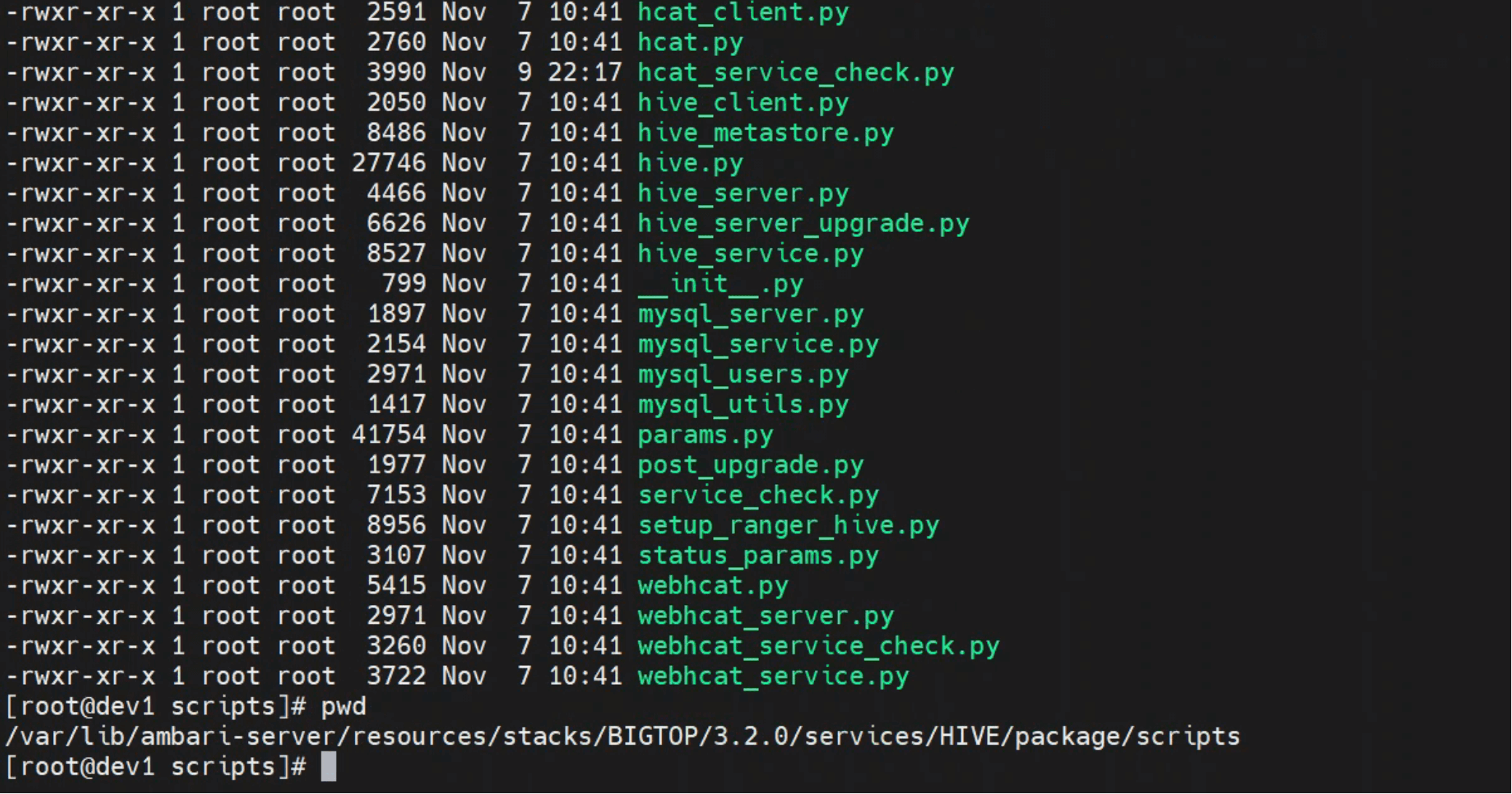Click the hive_server_upgrade.py filename
Viewport: 1512px width, 794px height.
click(x=803, y=224)
